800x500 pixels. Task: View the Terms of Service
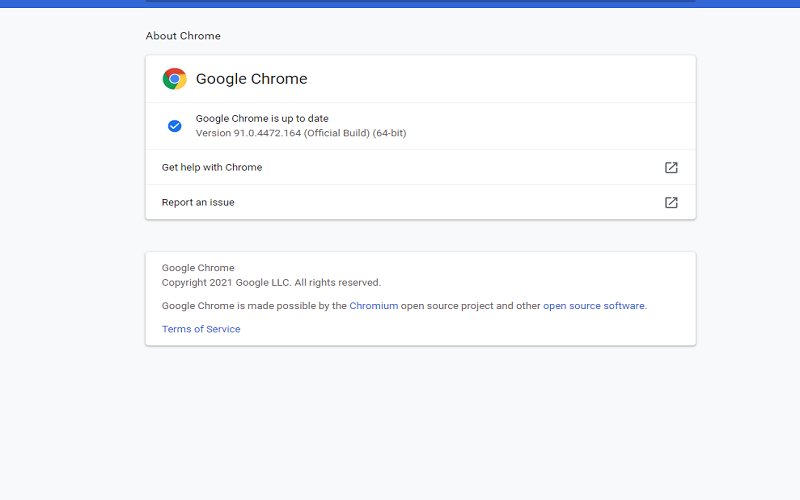click(x=201, y=329)
